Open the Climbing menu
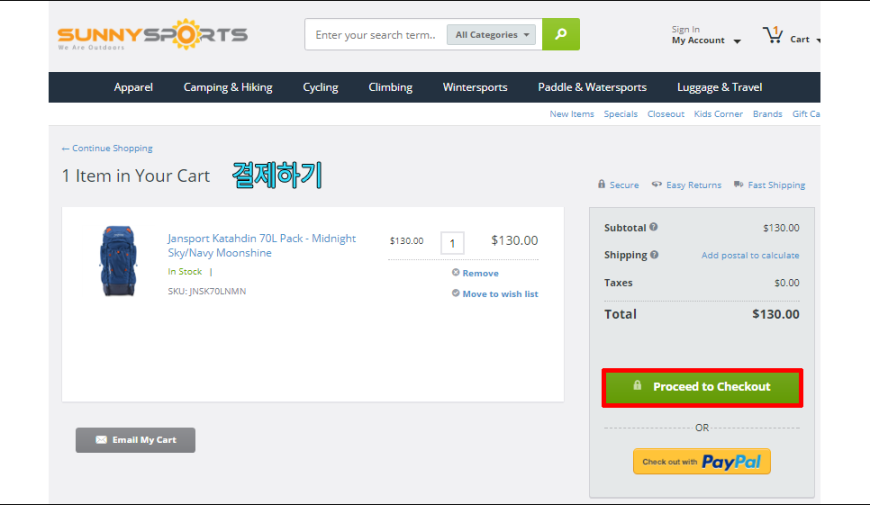 pyautogui.click(x=391, y=87)
